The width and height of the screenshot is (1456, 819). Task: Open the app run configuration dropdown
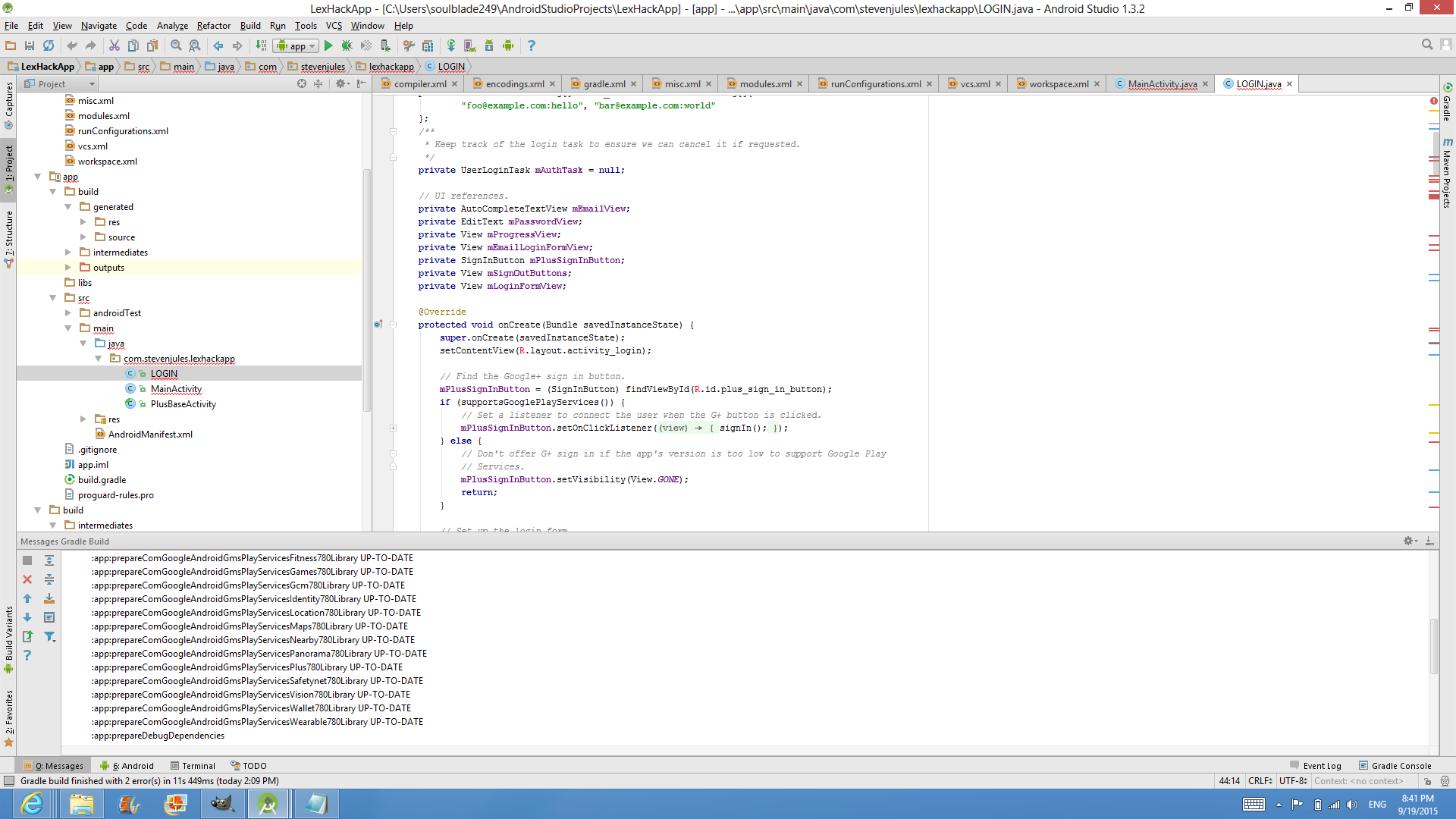296,45
